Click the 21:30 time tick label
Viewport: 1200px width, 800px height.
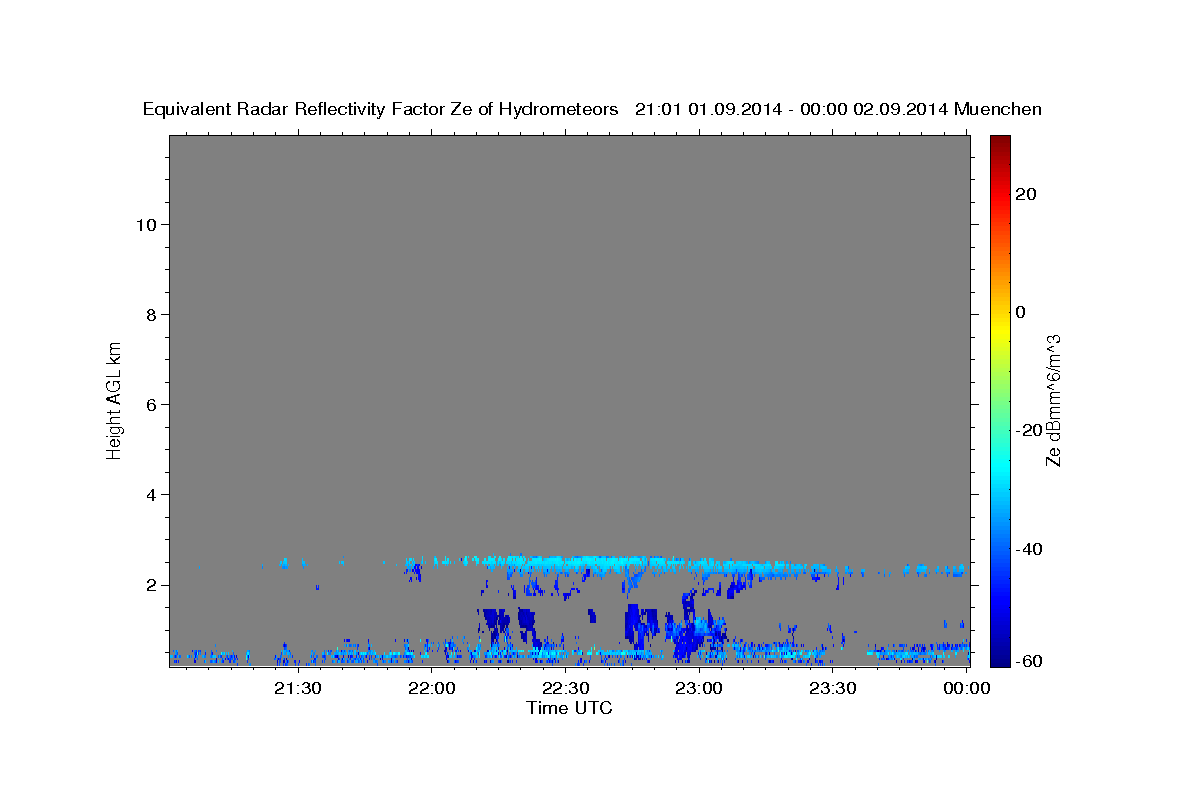click(298, 688)
